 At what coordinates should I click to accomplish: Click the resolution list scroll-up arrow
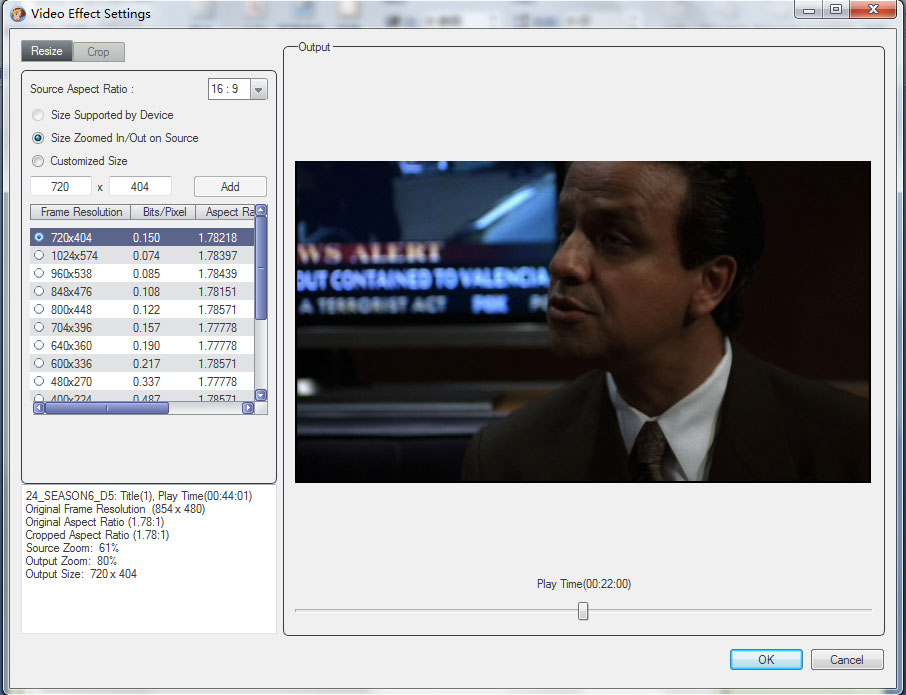tap(261, 210)
